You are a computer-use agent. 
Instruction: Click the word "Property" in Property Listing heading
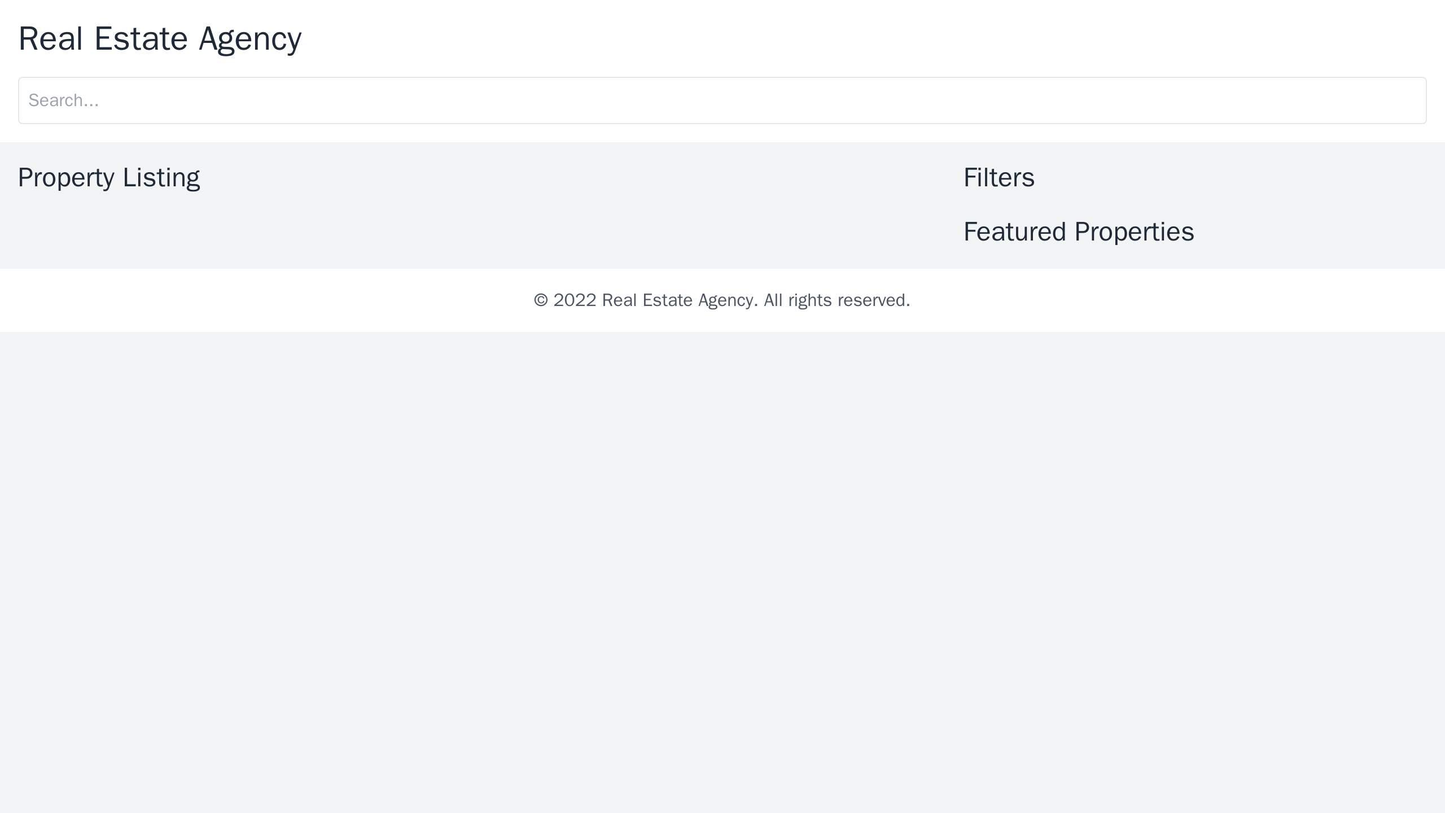click(x=66, y=178)
